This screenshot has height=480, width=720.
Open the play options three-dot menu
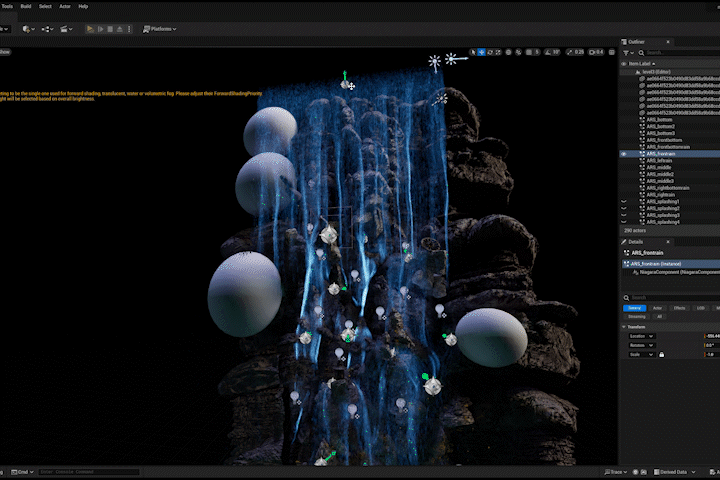point(129,29)
